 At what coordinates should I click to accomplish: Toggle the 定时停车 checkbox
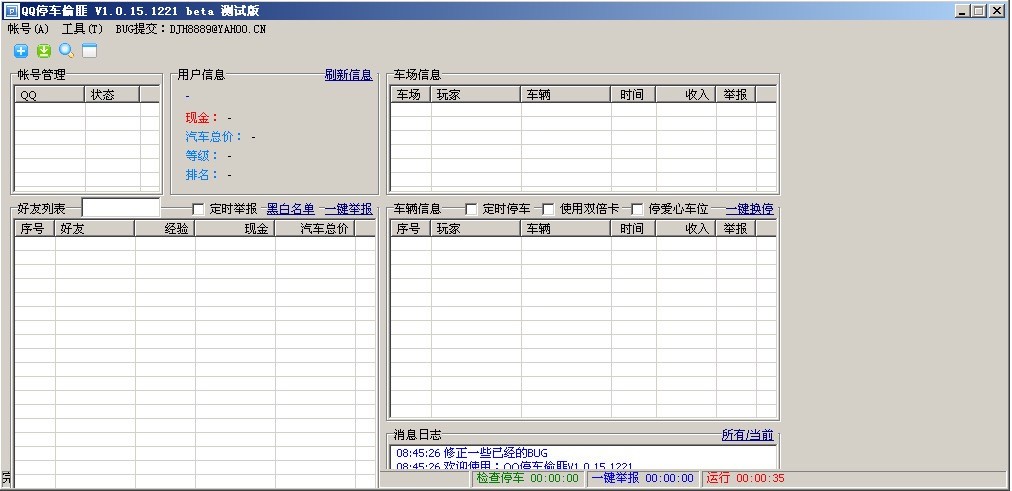tap(472, 209)
